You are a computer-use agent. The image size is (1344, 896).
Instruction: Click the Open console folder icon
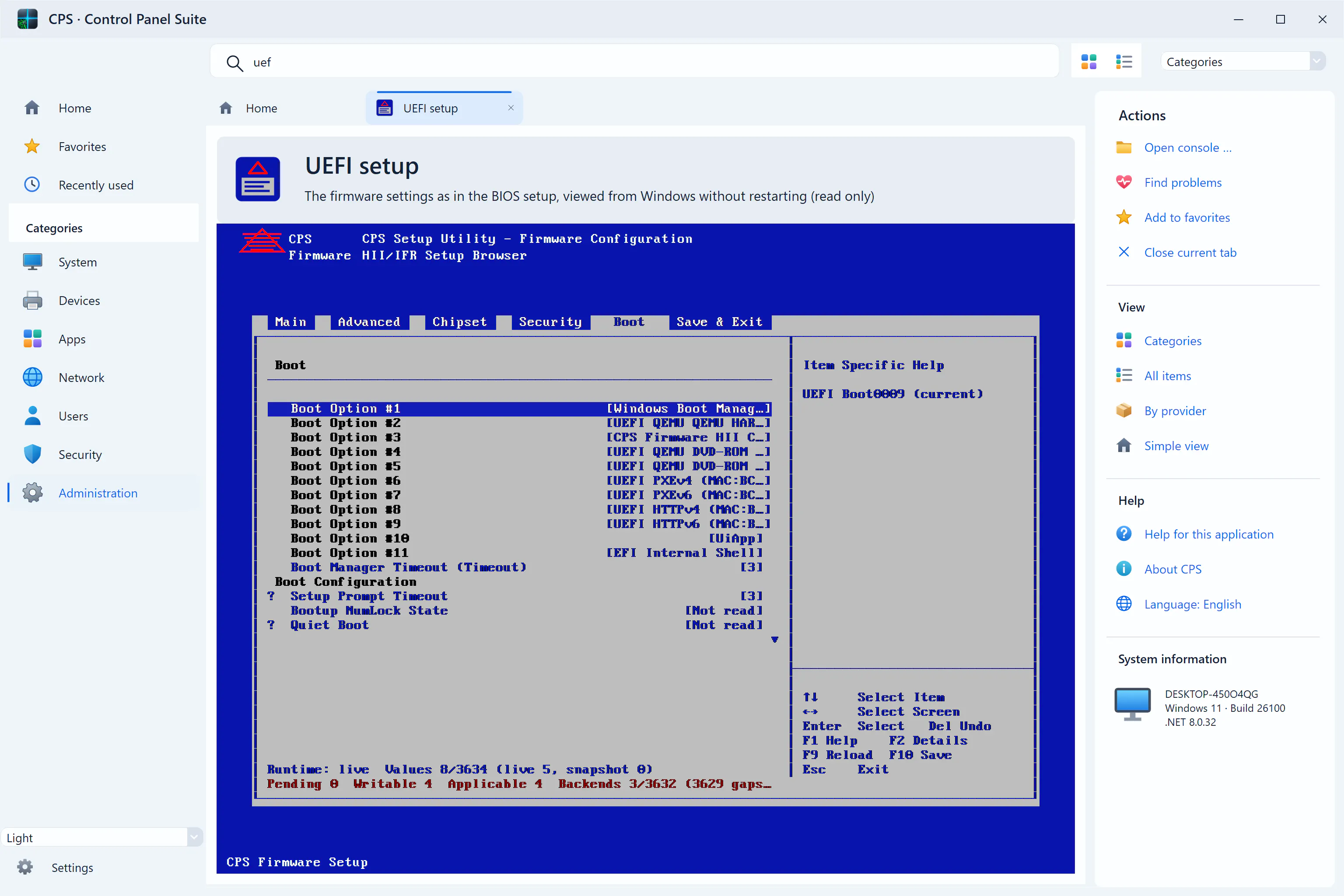[1123, 147]
